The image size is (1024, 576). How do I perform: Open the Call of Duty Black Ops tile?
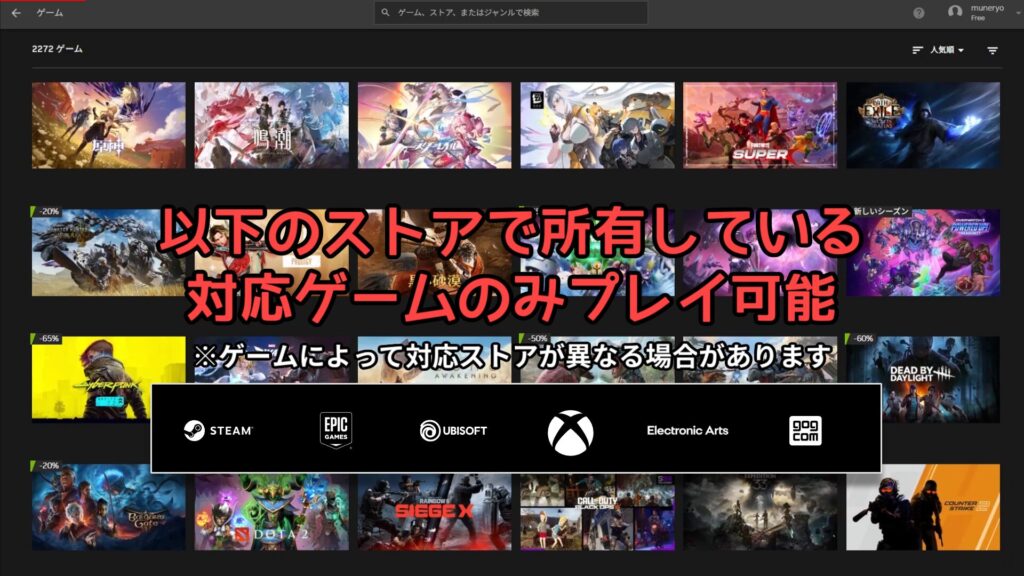[598, 513]
